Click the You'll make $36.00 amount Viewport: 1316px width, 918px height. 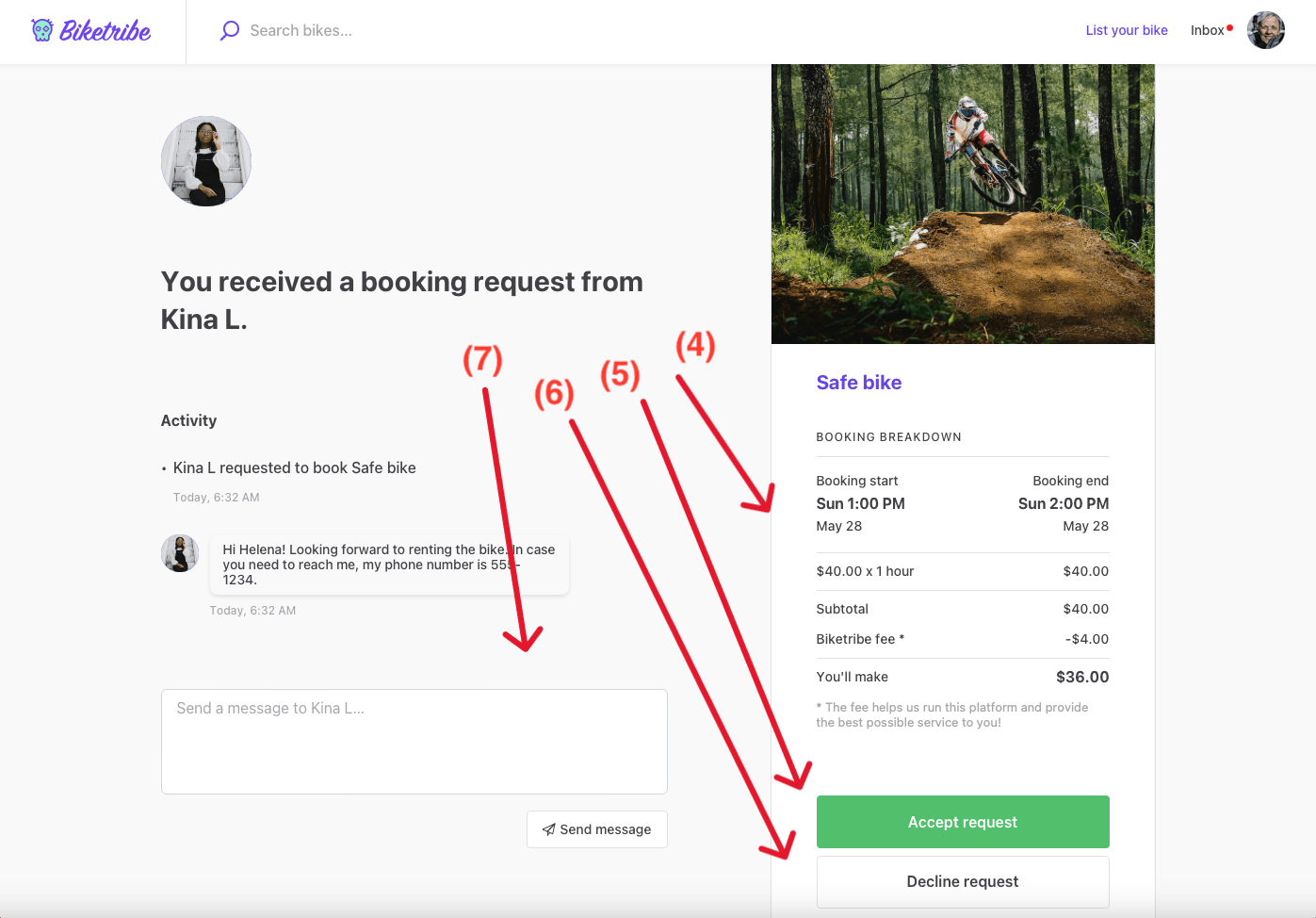1081,677
